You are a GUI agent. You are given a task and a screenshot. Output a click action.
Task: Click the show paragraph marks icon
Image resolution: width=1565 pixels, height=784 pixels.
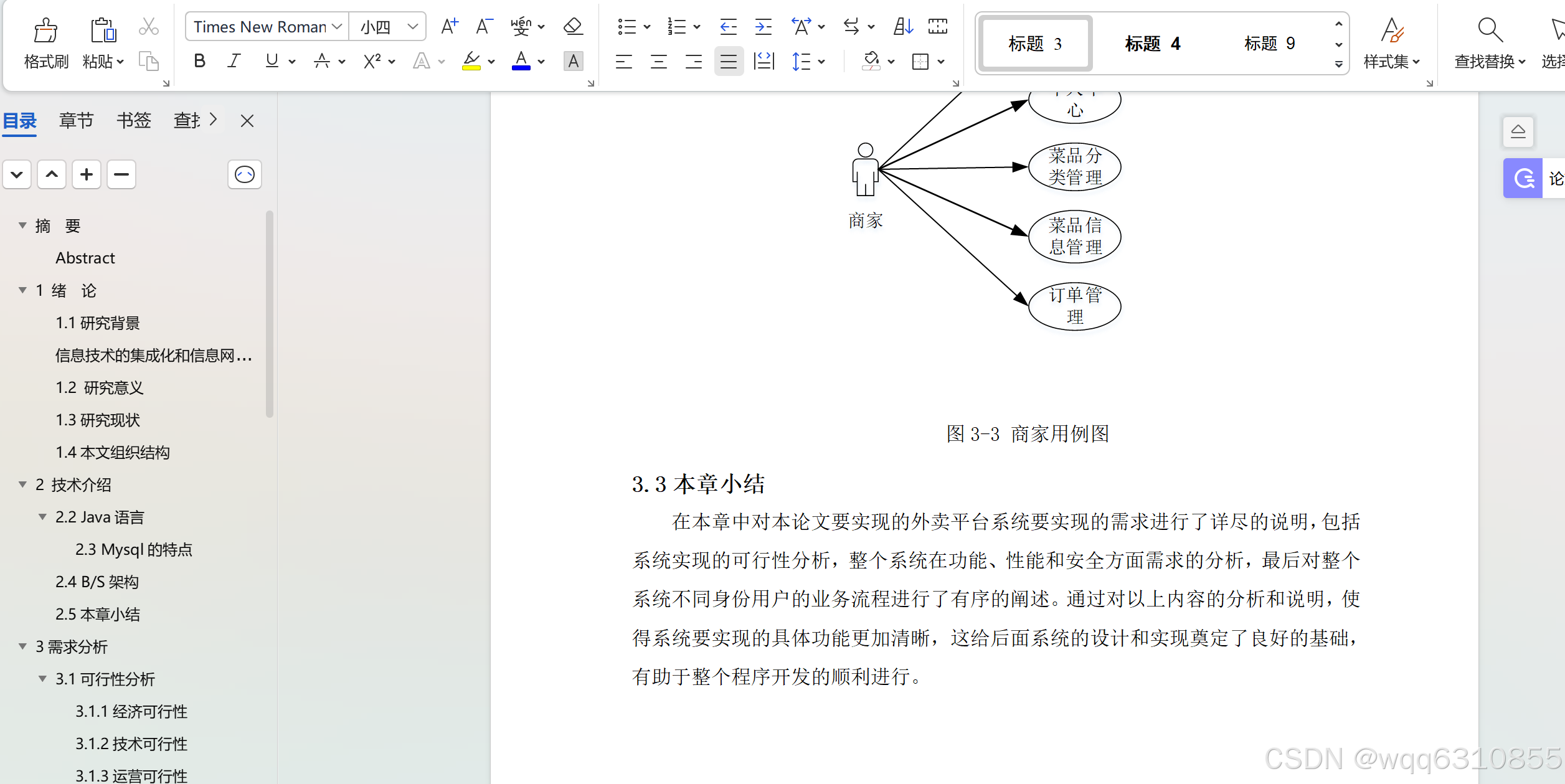pyautogui.click(x=937, y=26)
